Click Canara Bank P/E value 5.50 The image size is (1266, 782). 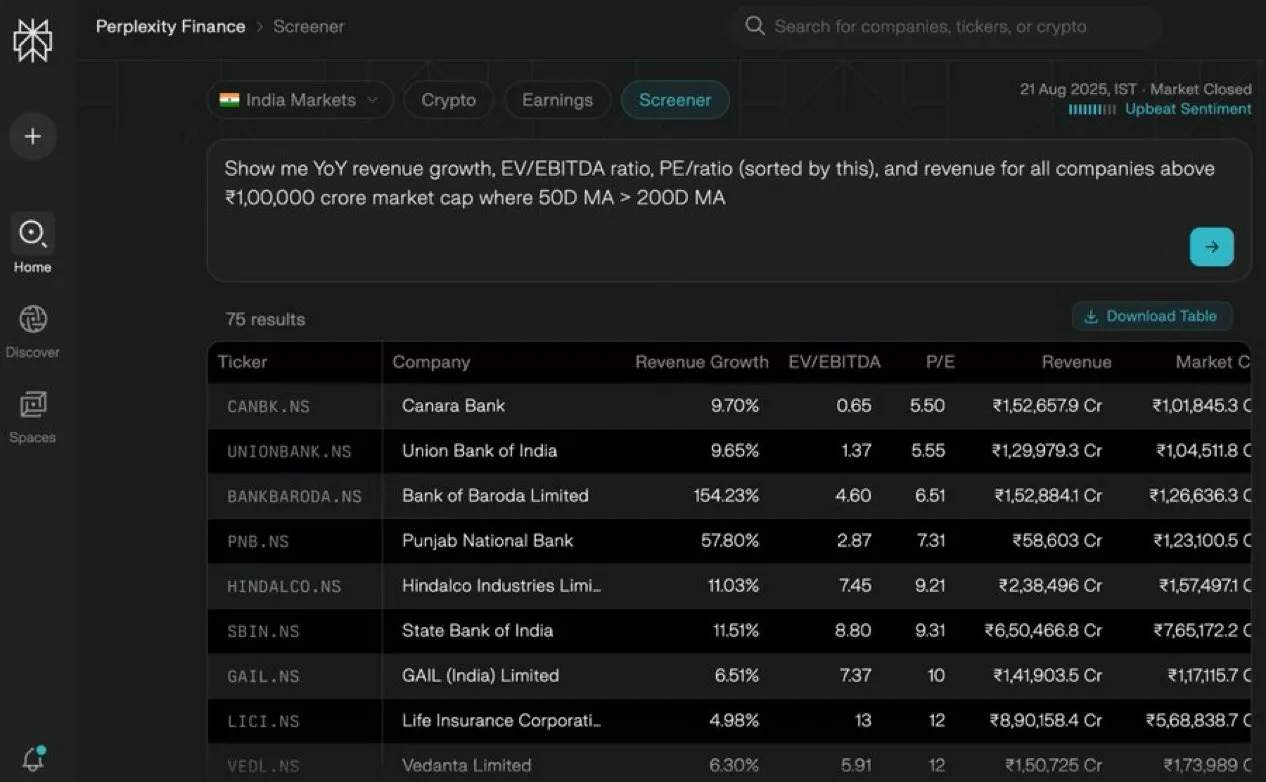(x=928, y=405)
